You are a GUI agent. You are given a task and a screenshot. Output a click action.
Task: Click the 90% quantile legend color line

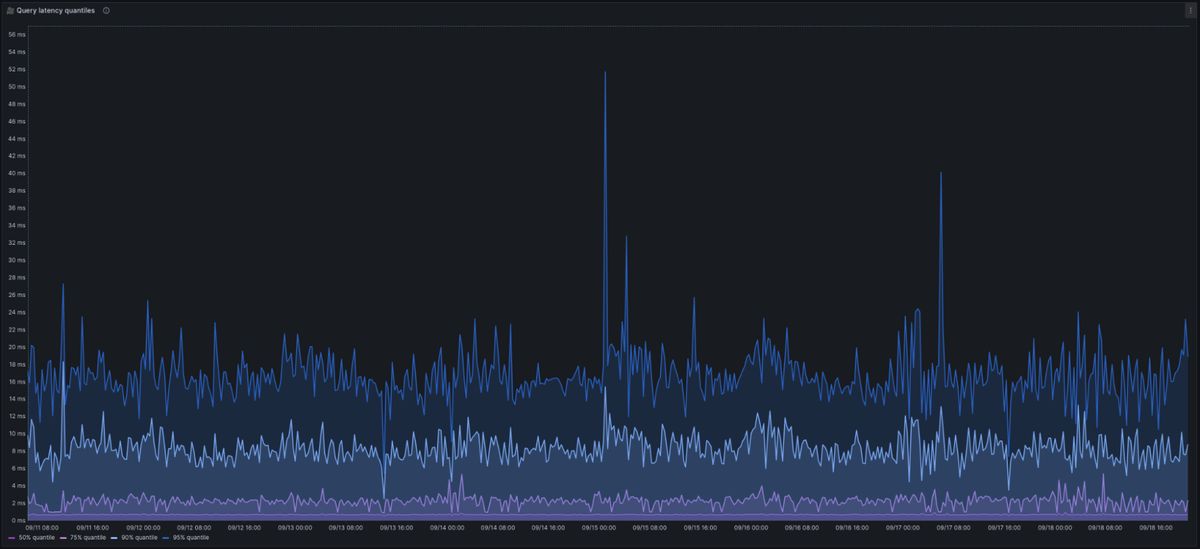114,538
